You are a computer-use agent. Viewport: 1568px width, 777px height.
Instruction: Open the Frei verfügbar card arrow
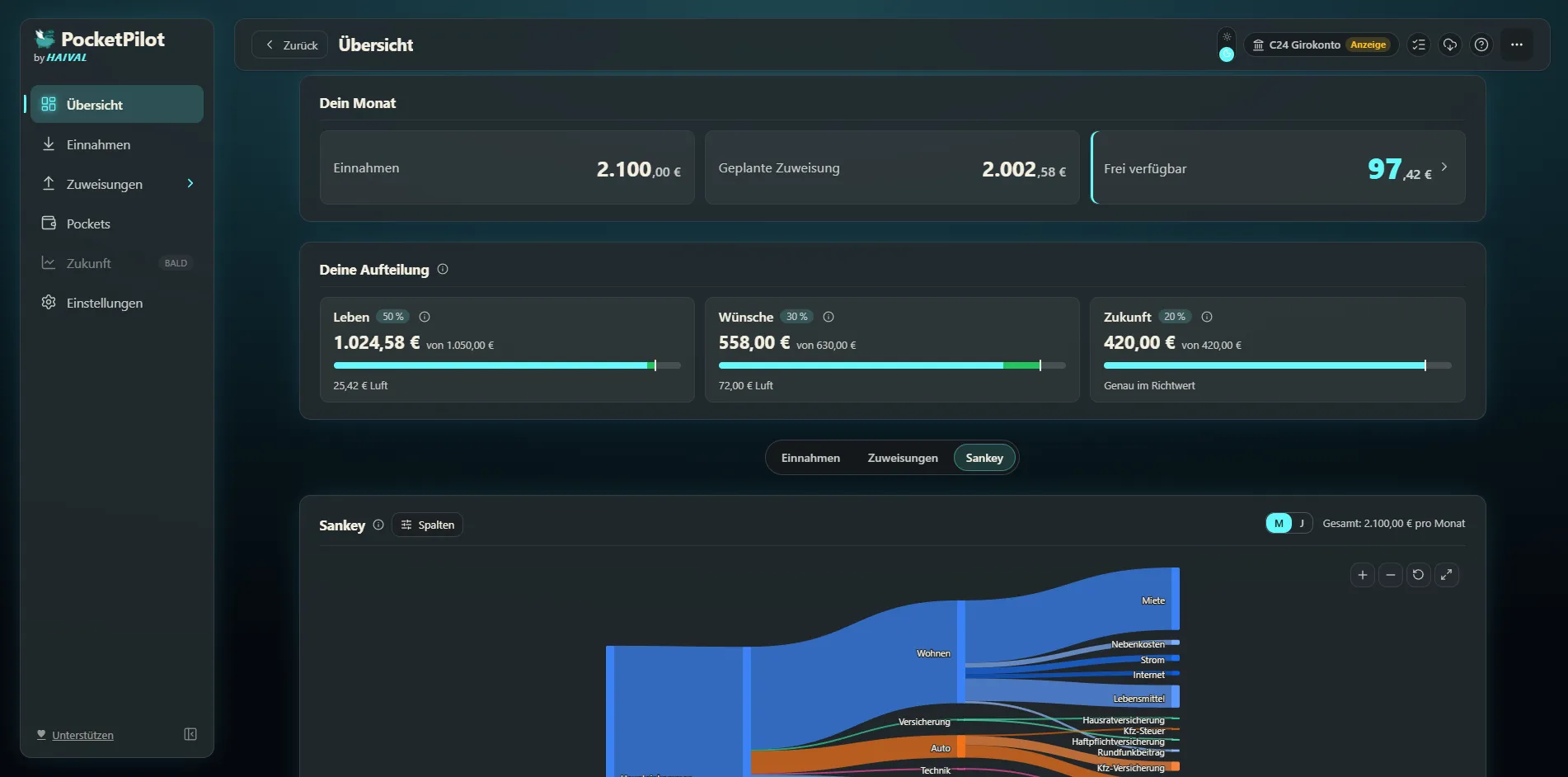pos(1444,167)
